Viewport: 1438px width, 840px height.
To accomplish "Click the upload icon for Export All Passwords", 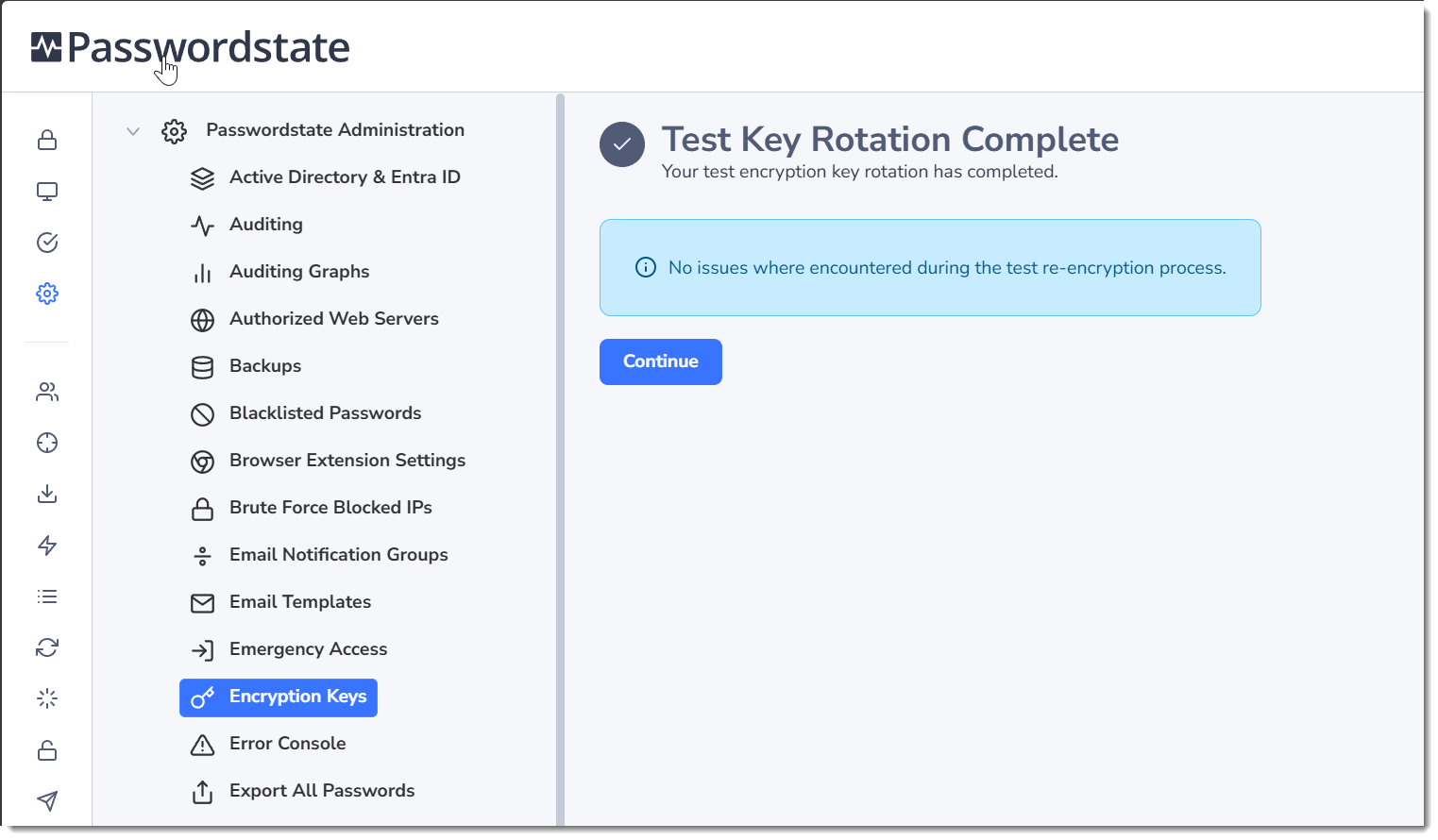I will click(202, 792).
